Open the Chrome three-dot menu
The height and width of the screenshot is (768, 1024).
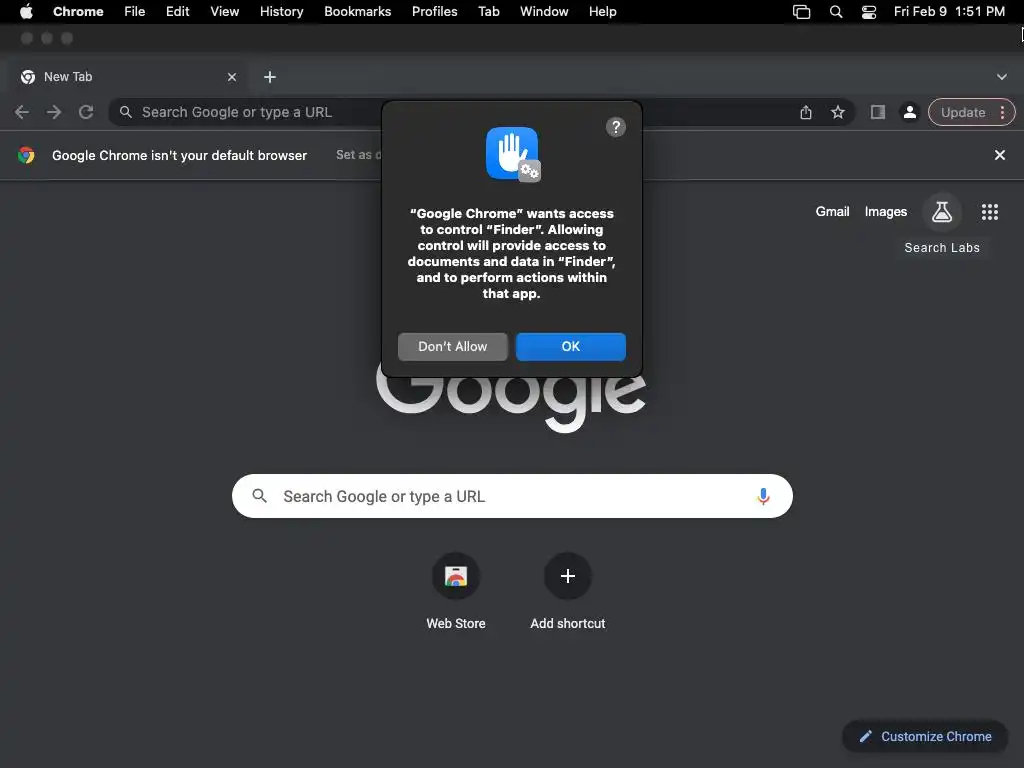[x=1002, y=112]
